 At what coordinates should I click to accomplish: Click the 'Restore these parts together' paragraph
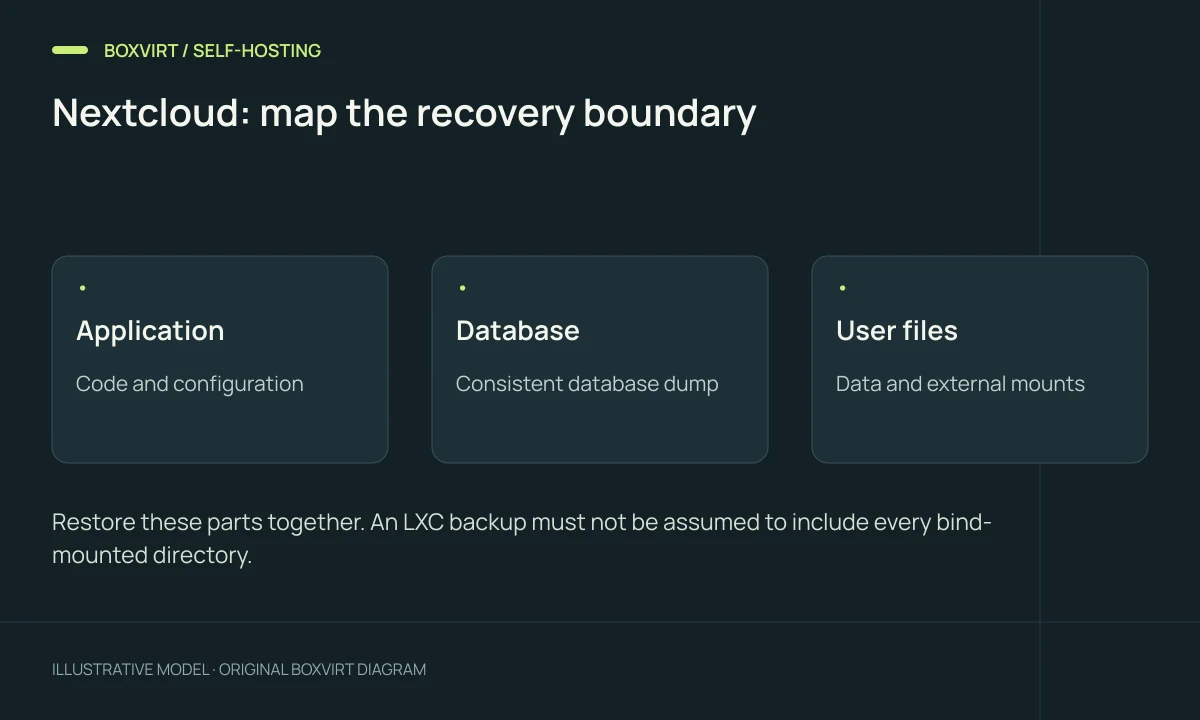tap(521, 538)
